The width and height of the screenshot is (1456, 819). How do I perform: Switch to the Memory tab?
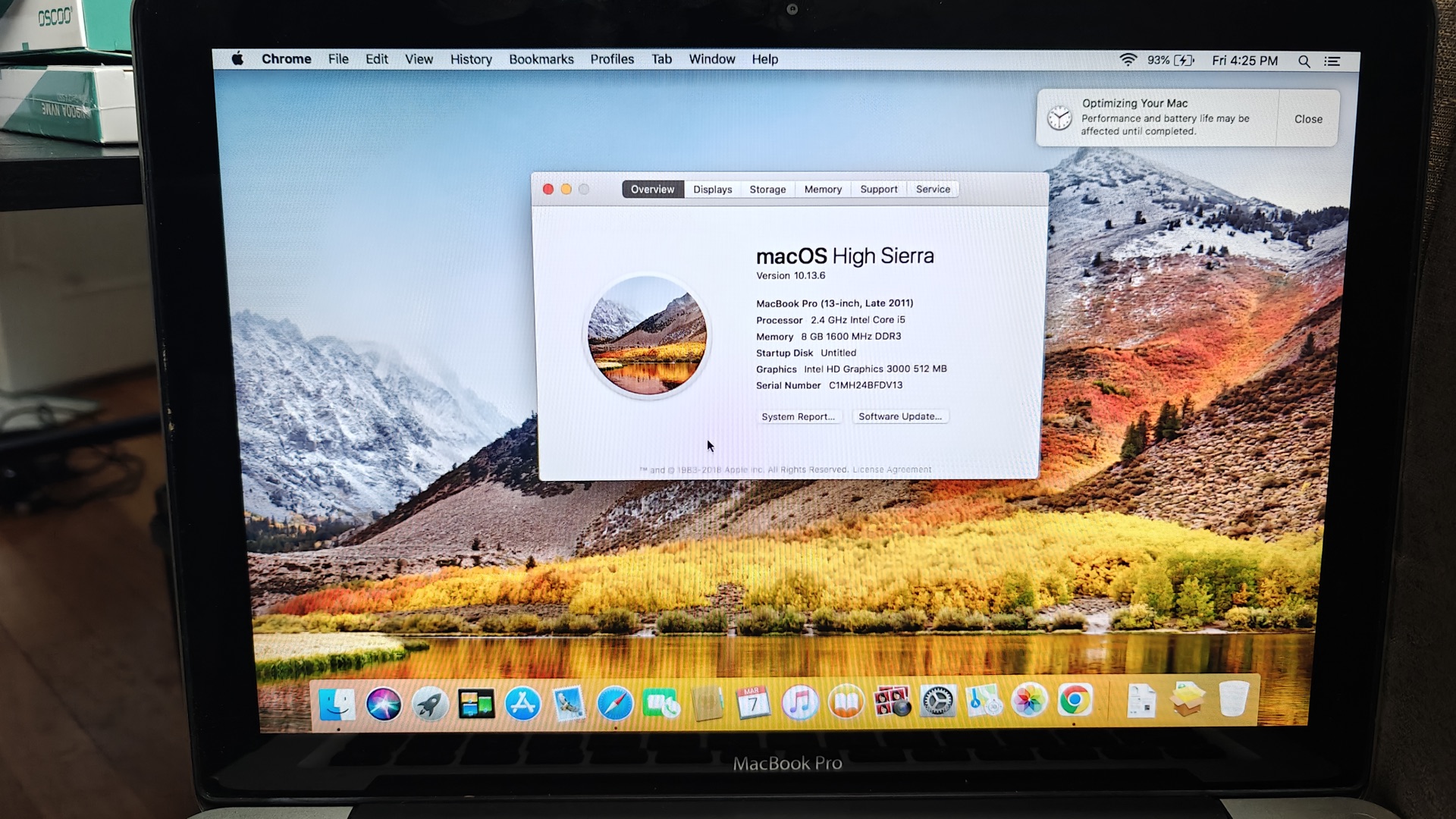[x=823, y=190]
